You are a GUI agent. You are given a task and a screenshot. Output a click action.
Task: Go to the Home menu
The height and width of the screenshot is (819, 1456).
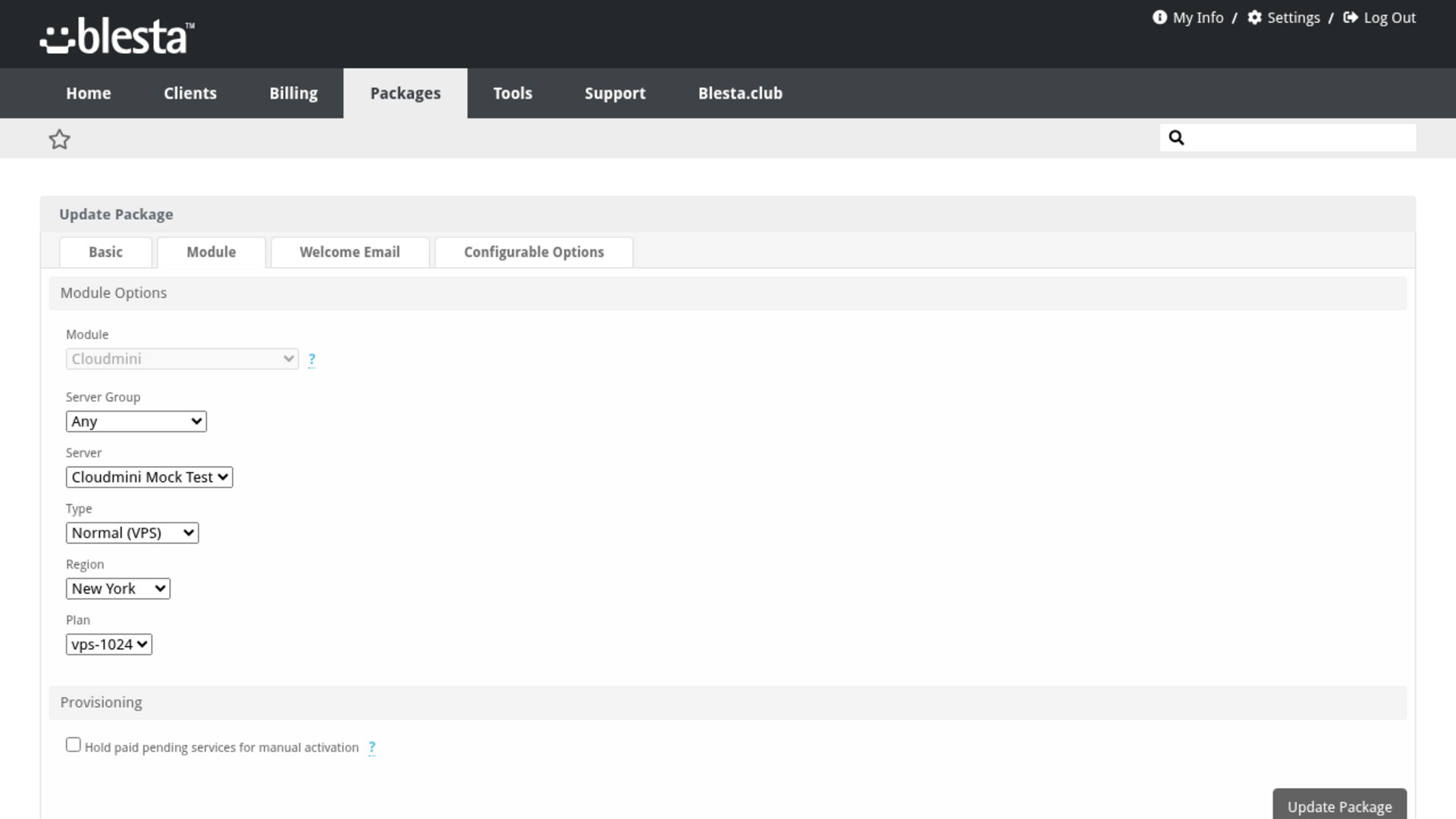[x=88, y=93]
